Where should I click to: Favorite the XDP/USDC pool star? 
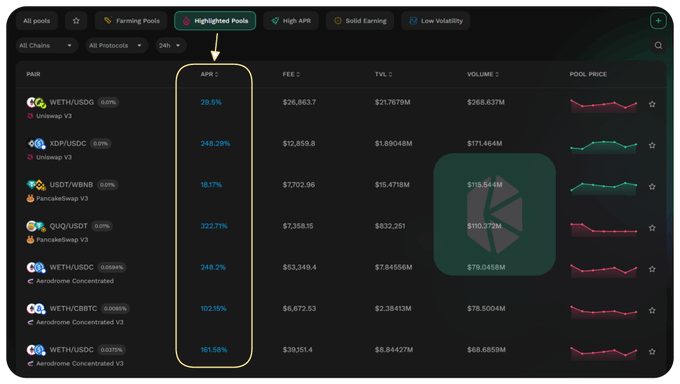coord(652,145)
